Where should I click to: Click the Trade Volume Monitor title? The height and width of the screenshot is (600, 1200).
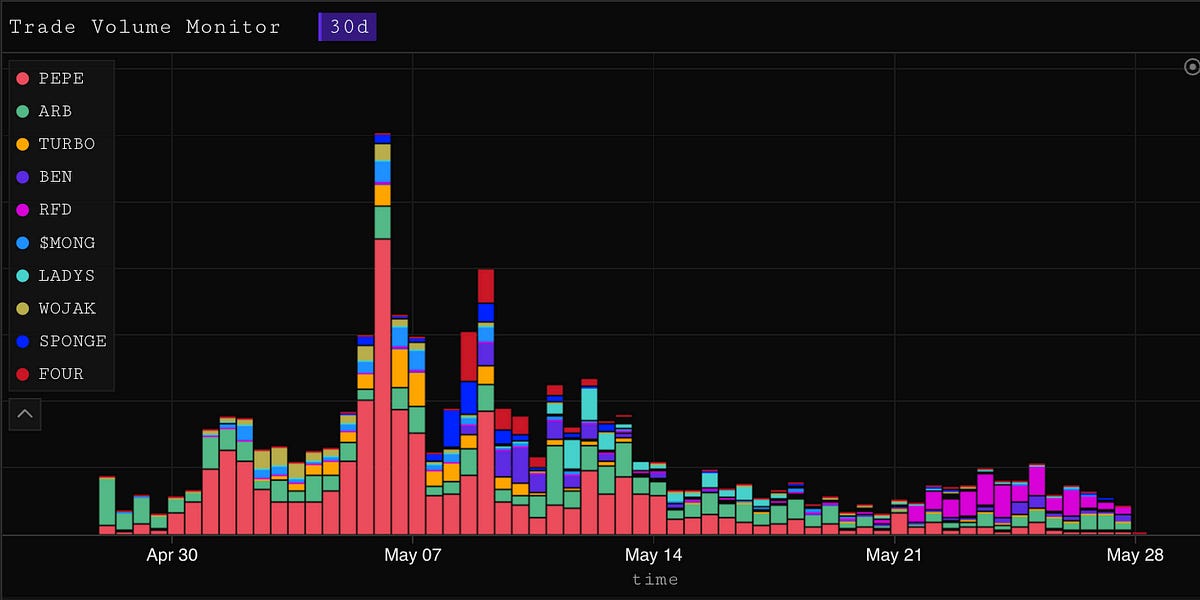click(145, 27)
